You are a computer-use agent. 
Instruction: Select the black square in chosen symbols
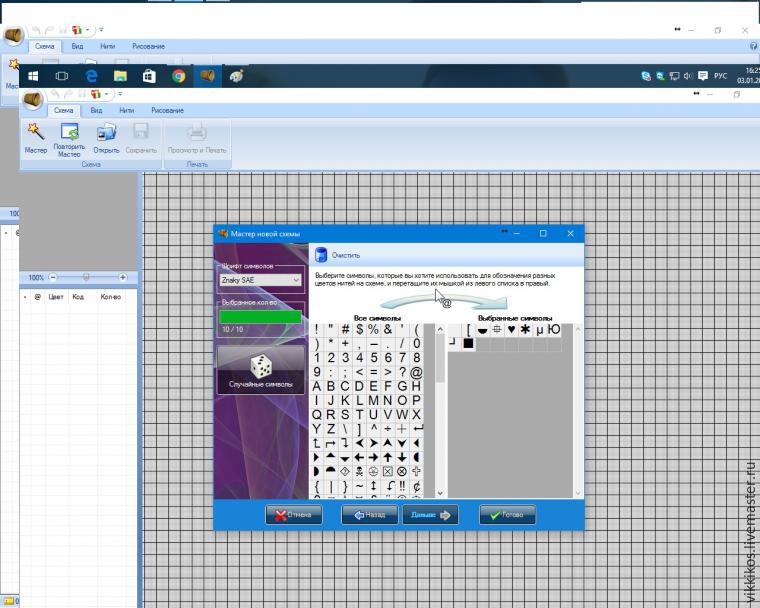click(x=468, y=344)
